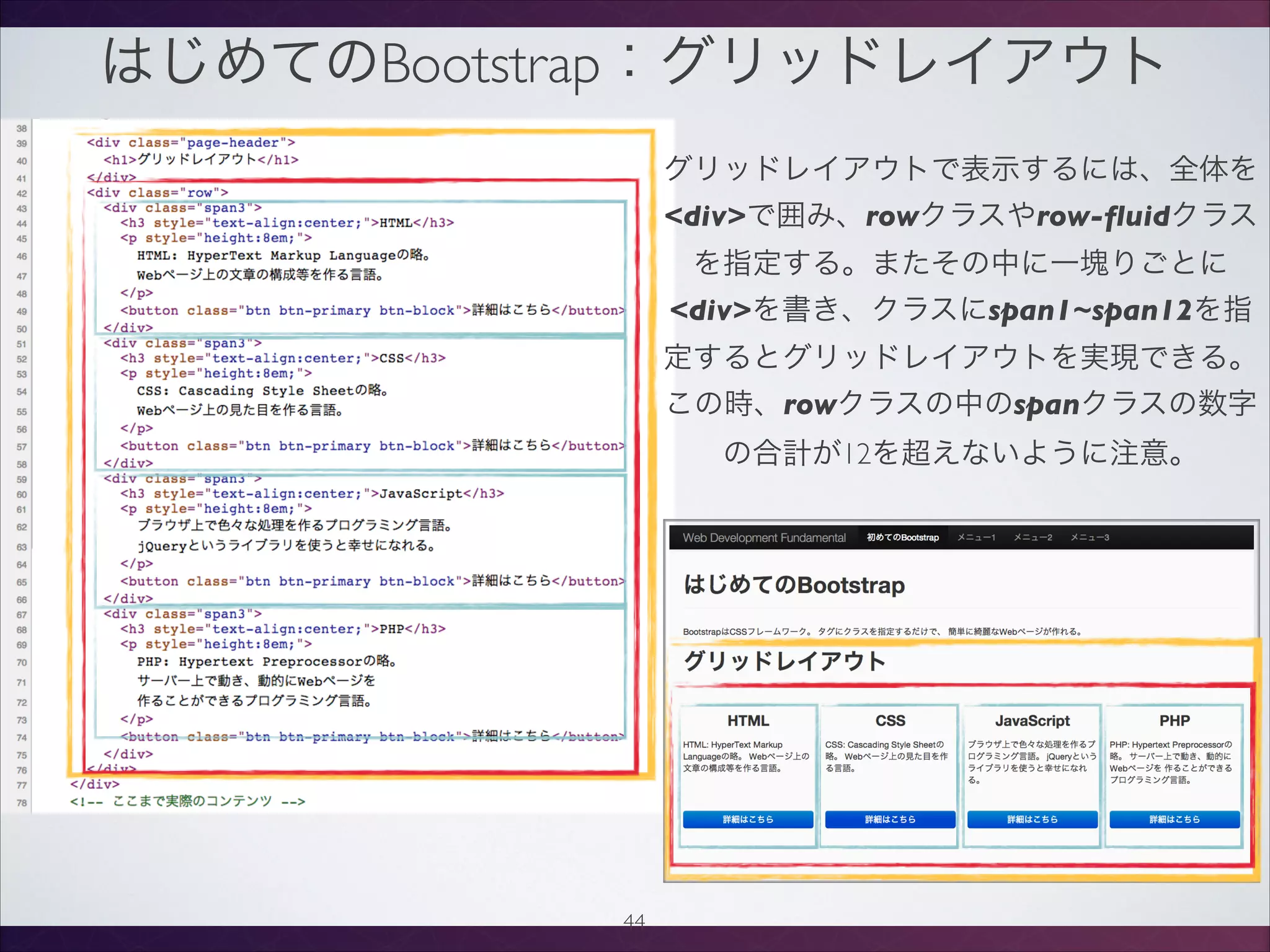Click code line jQueryというライブラリを使うと幸せになれる

click(286, 545)
